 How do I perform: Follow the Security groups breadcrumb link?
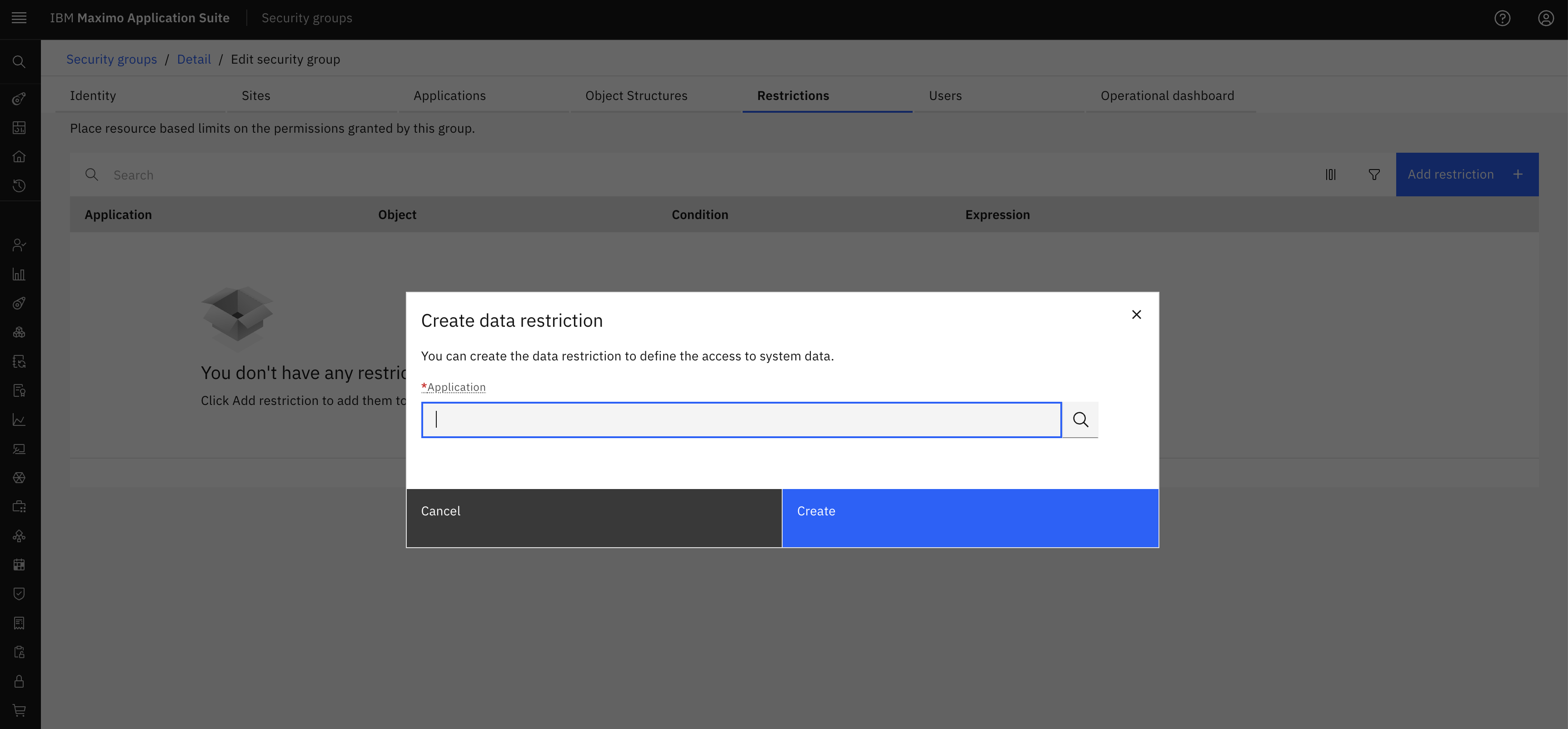tap(111, 59)
